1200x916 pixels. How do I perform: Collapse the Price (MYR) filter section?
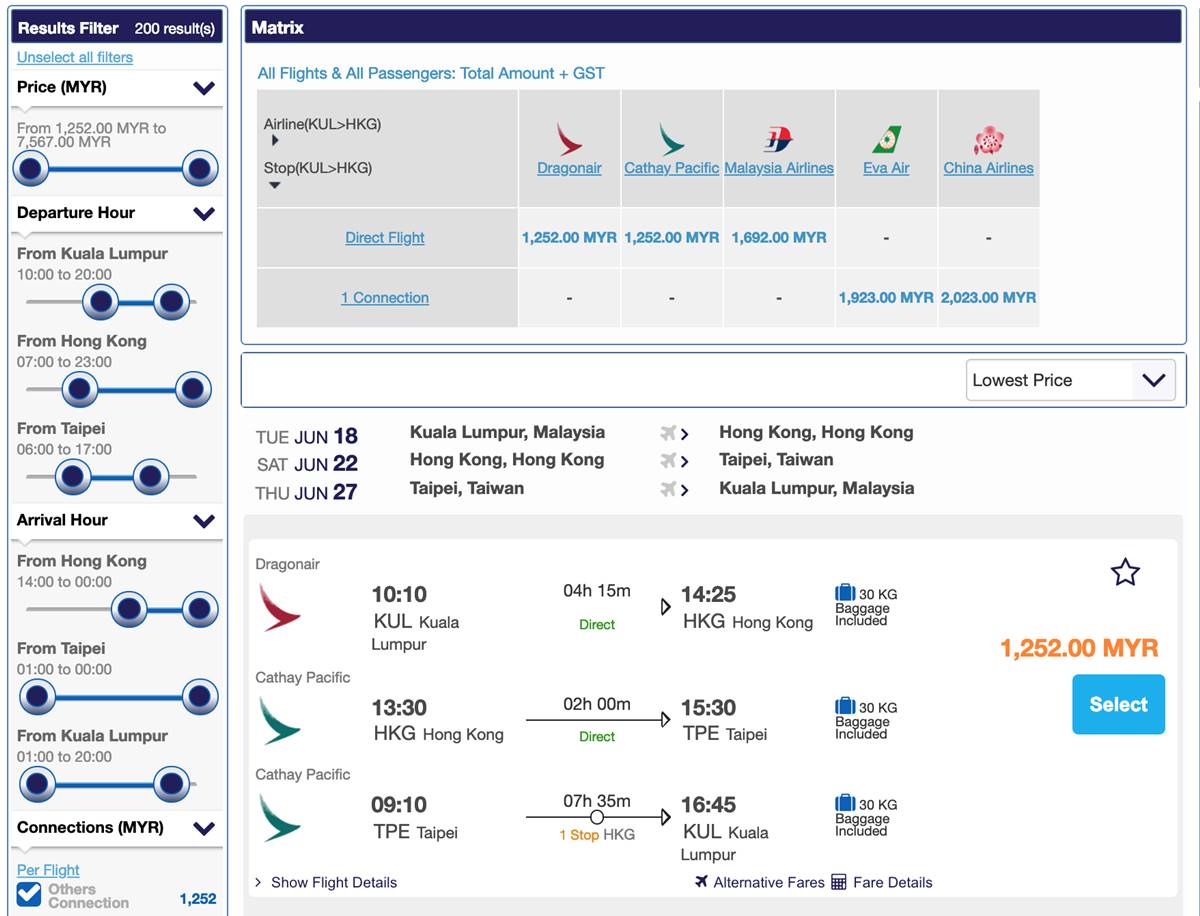[x=204, y=88]
